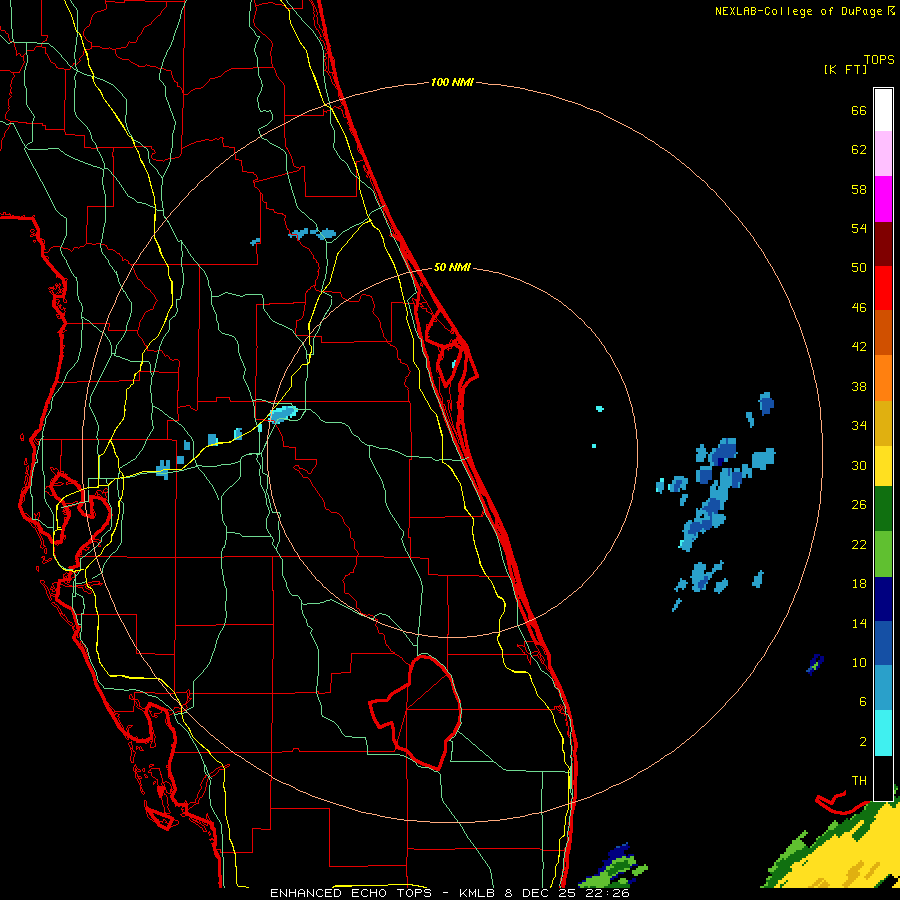This screenshot has width=900, height=900.
Task: Click the 22:26 timestamp in the caption
Action: click(x=607, y=893)
